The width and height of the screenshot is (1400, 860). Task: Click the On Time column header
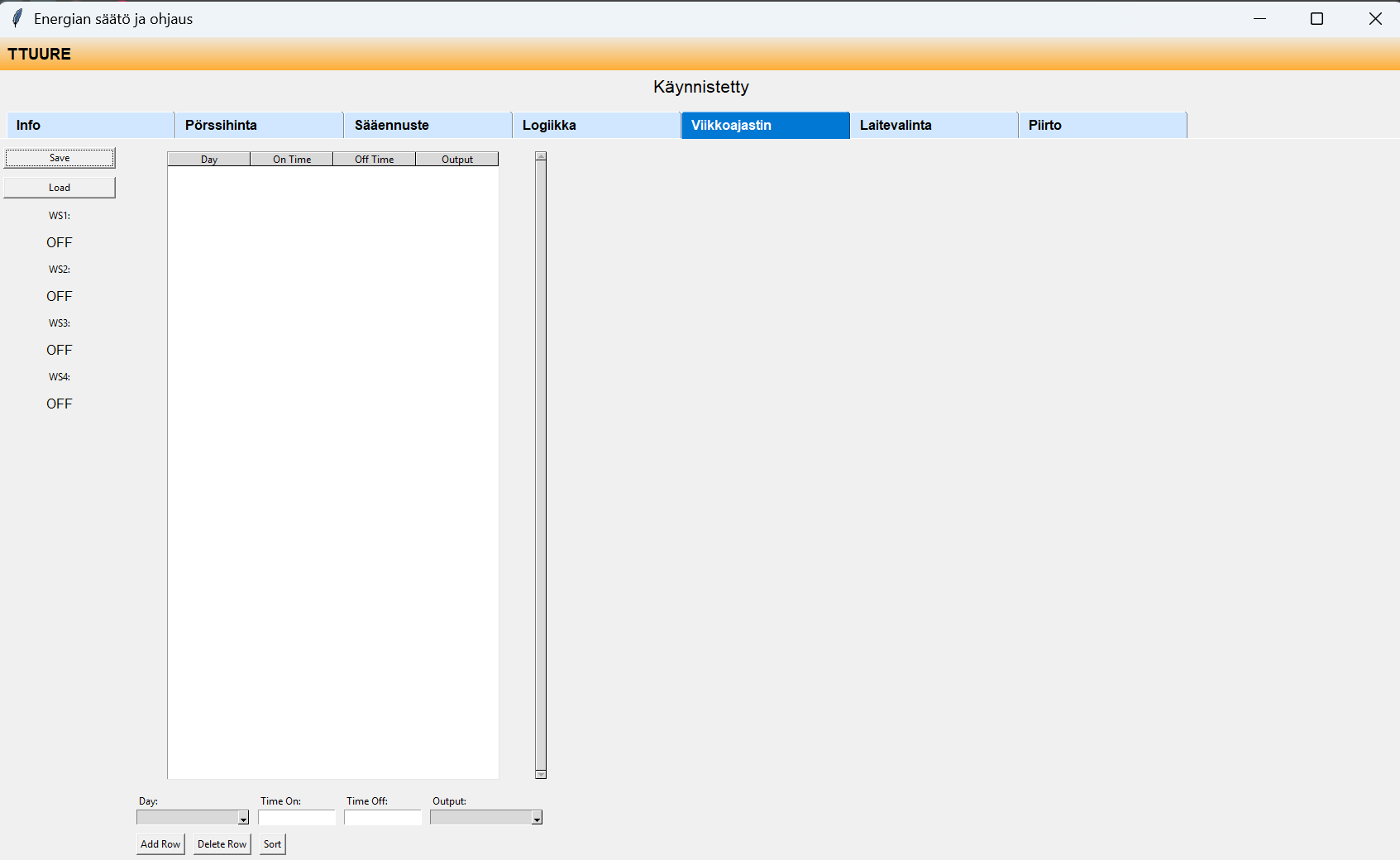coord(292,160)
